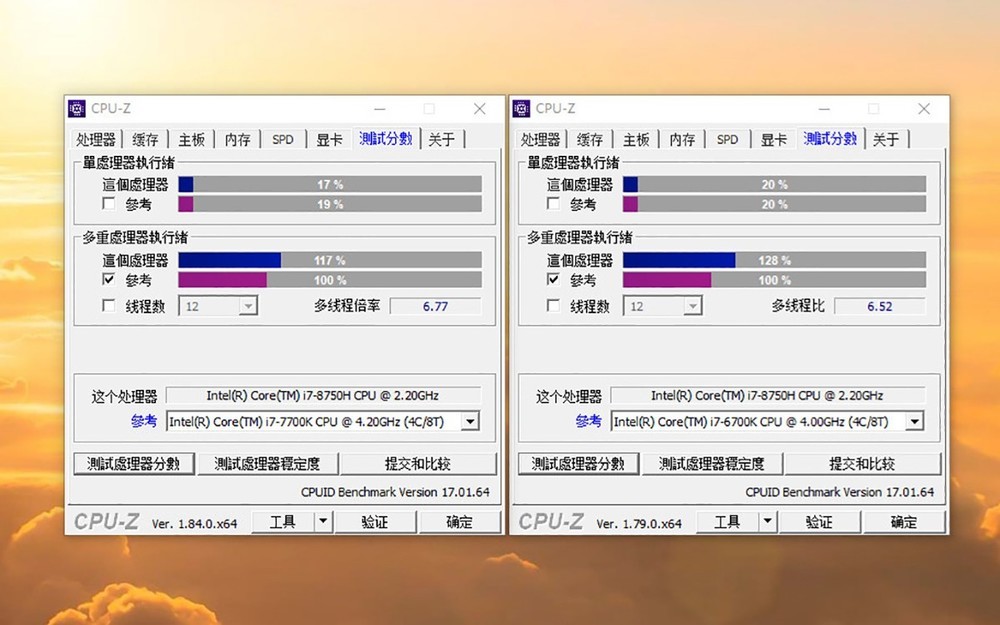Close the left CPU-Z window
Image resolution: width=1000 pixels, height=625 pixels.
[x=480, y=109]
